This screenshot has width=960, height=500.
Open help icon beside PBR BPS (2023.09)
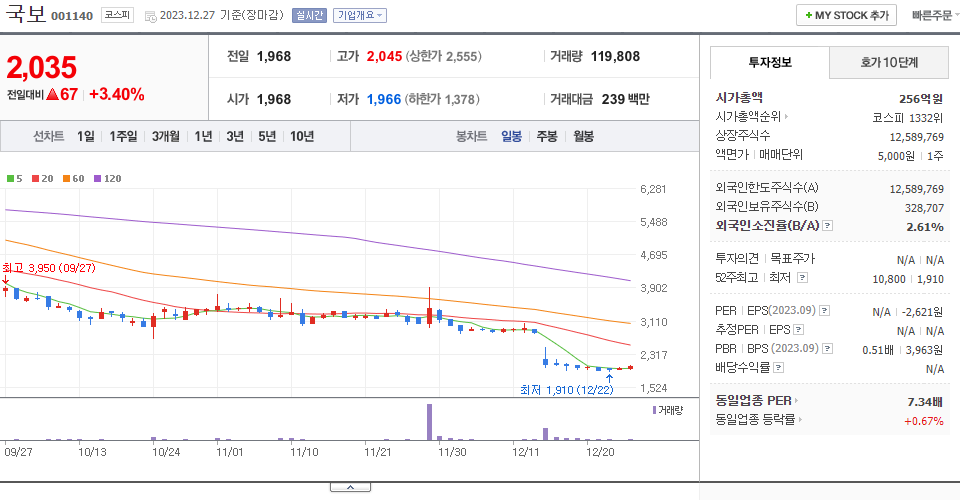click(x=827, y=349)
